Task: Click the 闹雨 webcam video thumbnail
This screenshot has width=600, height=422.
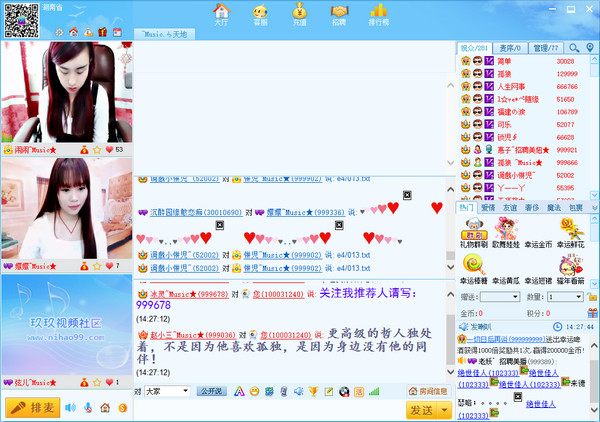Action: pos(65,92)
